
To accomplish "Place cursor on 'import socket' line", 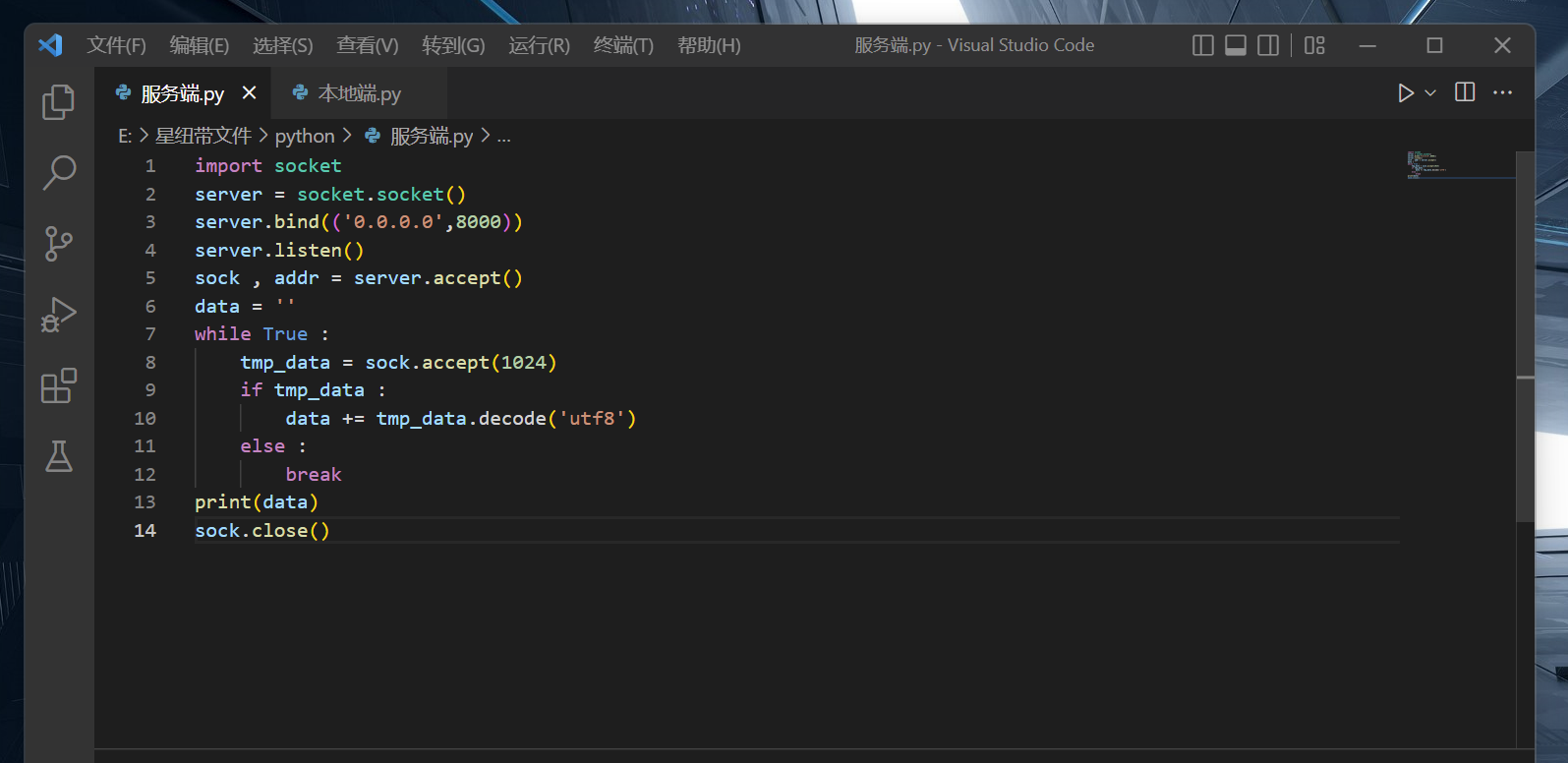I will pos(268,165).
